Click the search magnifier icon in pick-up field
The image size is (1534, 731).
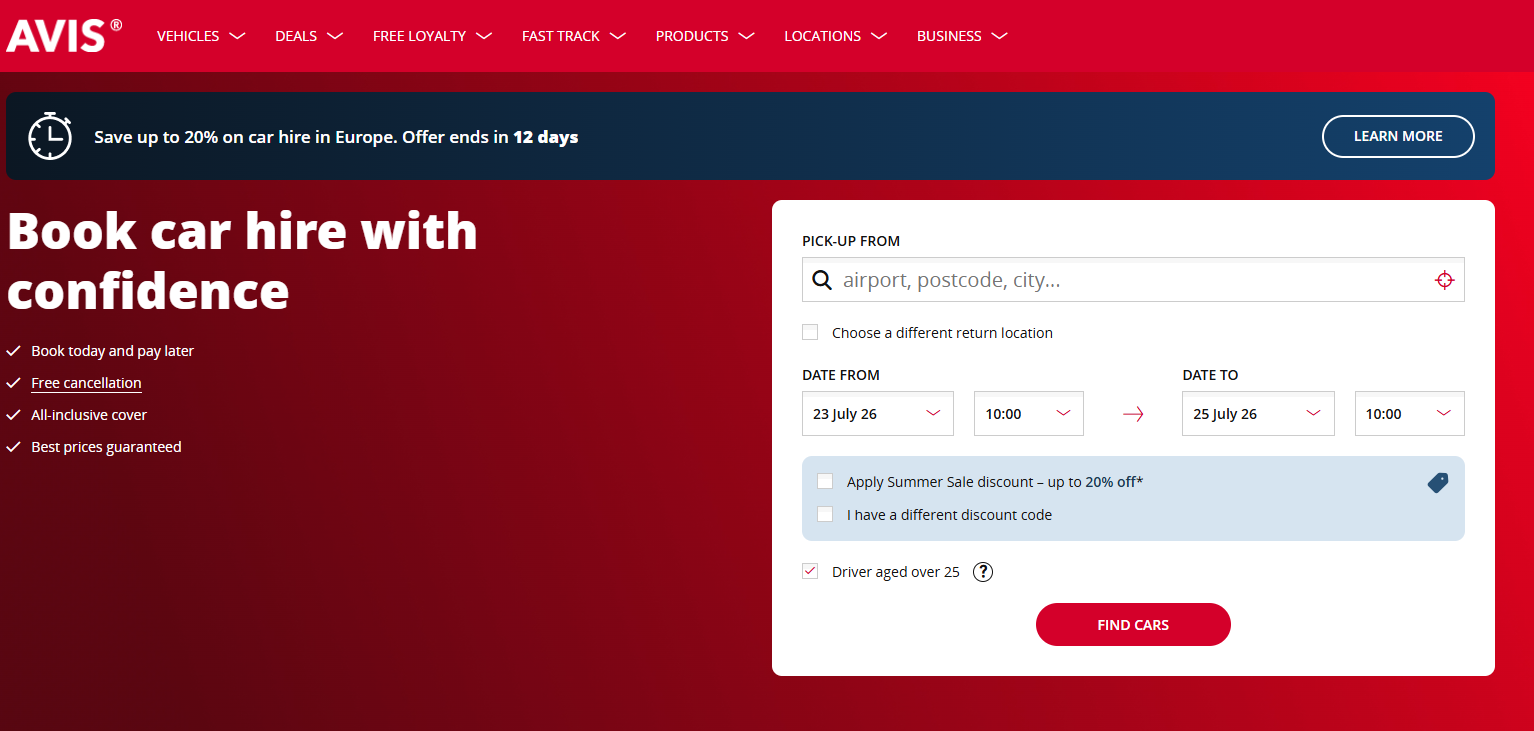coord(822,280)
